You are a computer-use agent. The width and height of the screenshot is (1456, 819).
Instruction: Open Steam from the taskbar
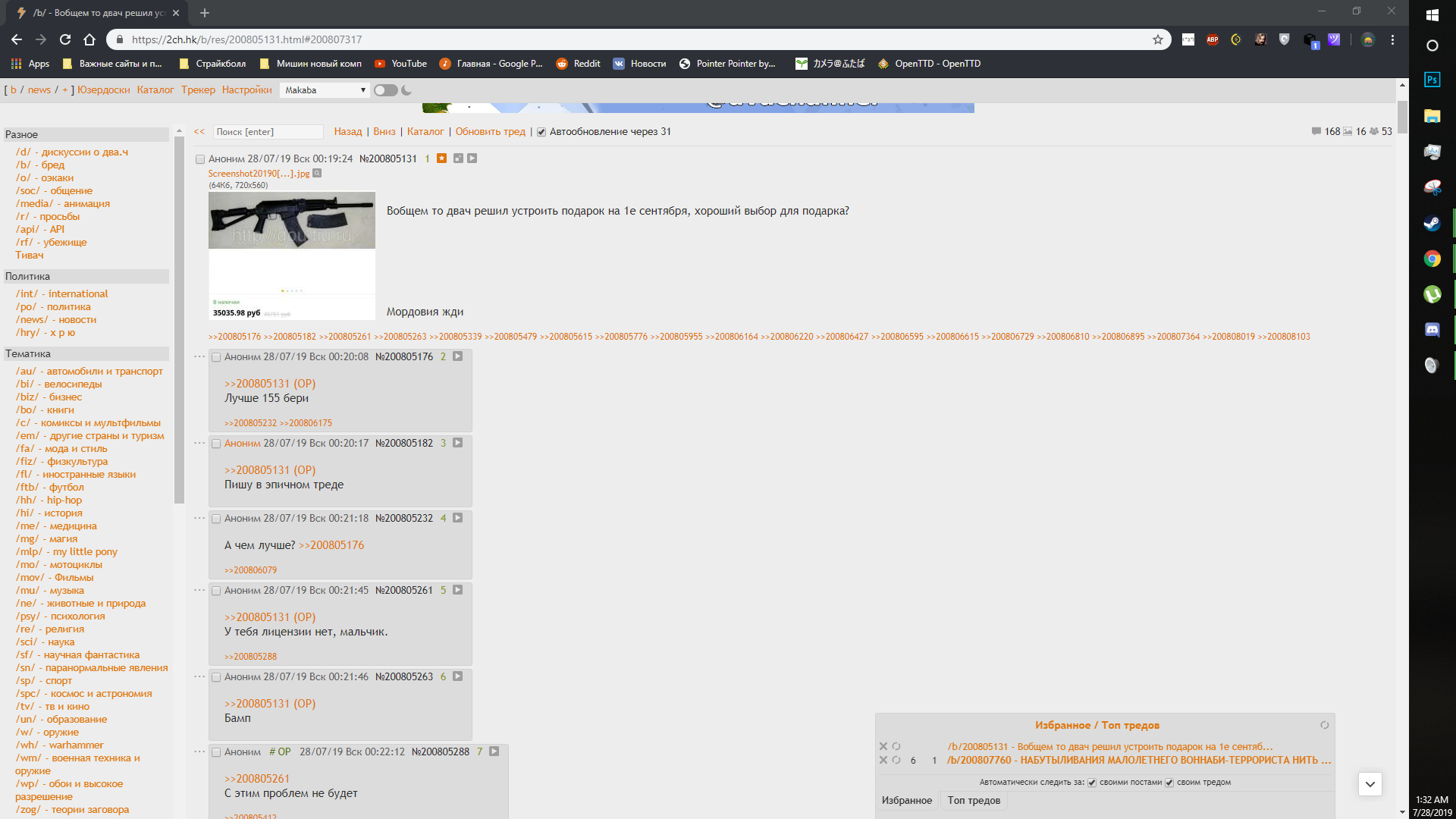(x=1432, y=223)
